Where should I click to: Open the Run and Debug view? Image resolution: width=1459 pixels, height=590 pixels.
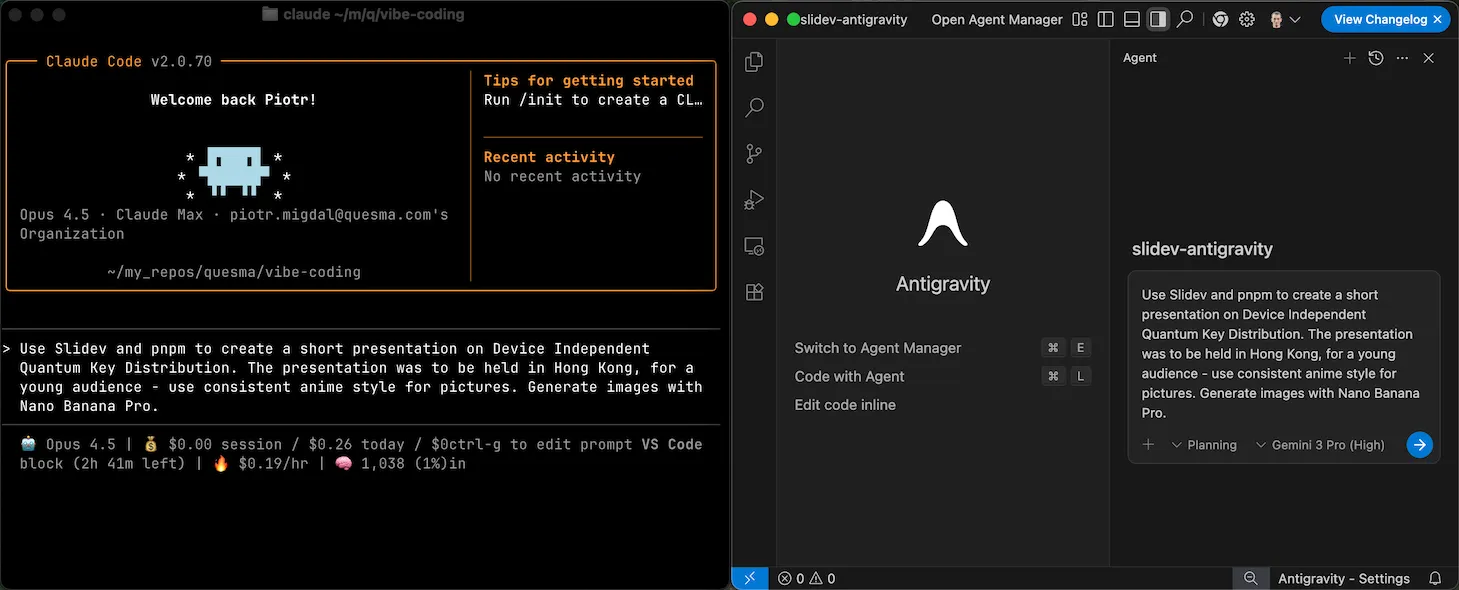(754, 200)
